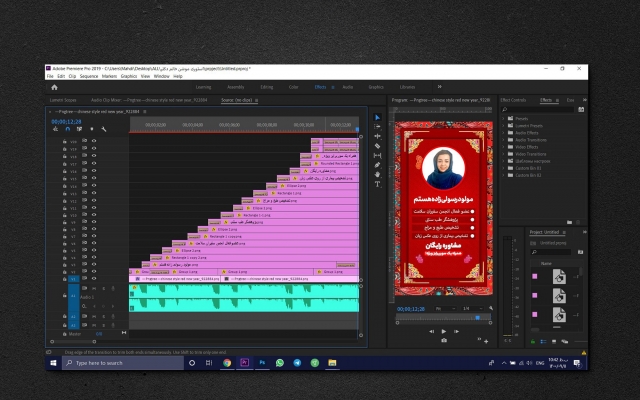Screen dimensions: 640x400
Task: Select the Slip tool
Action: pyautogui.click(x=377, y=156)
